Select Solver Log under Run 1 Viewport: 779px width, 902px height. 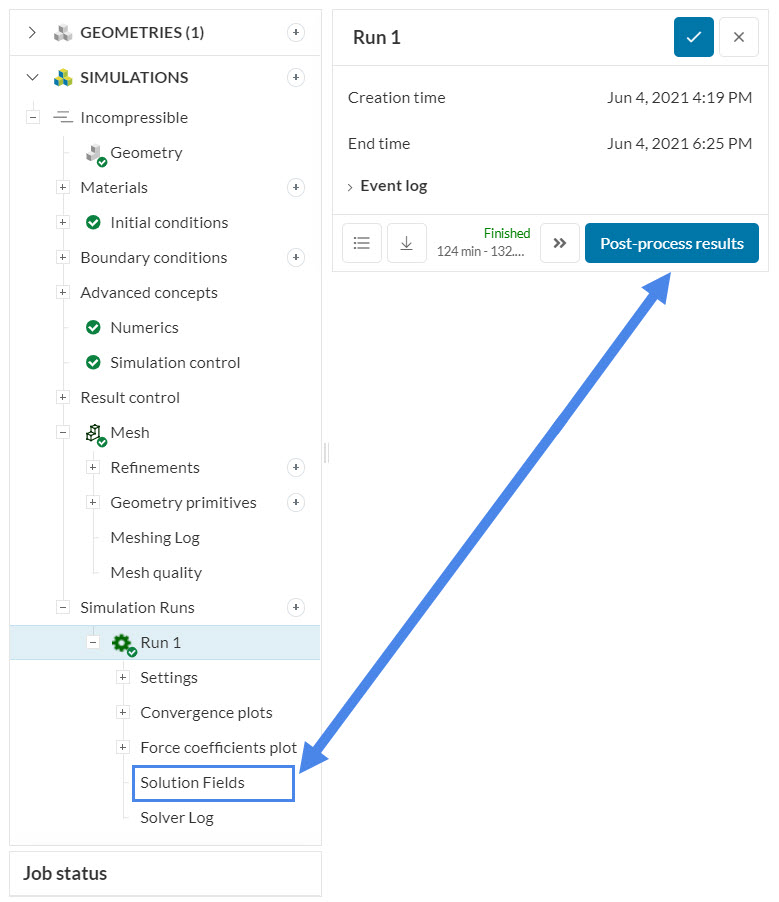(x=177, y=818)
